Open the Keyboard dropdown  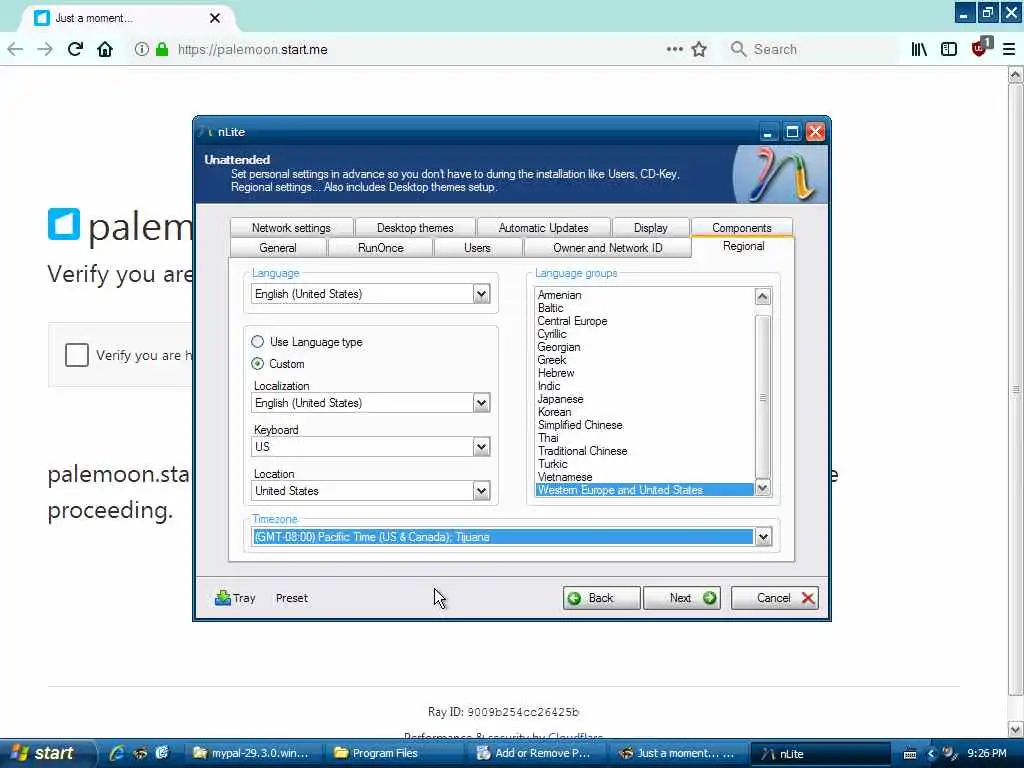coord(481,447)
